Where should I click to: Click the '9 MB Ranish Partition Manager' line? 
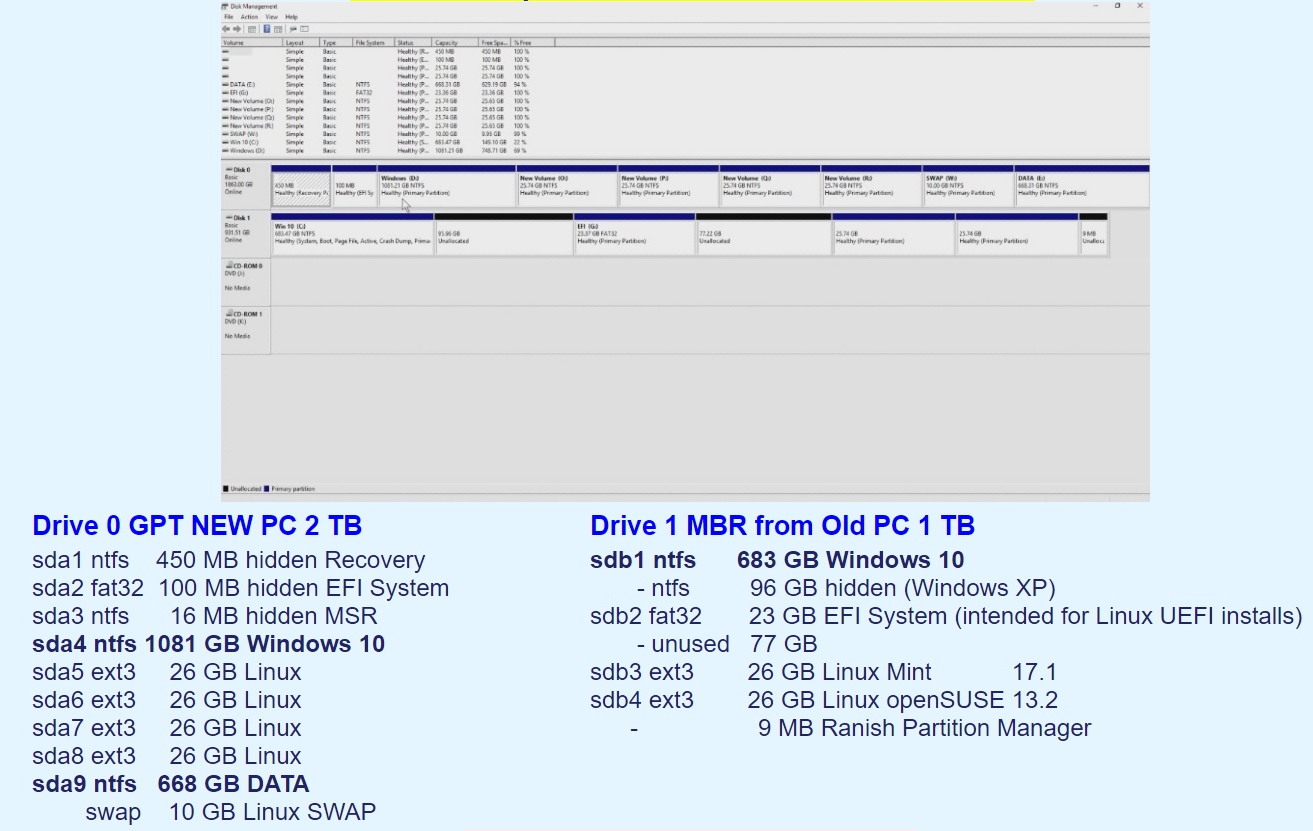coord(924,728)
